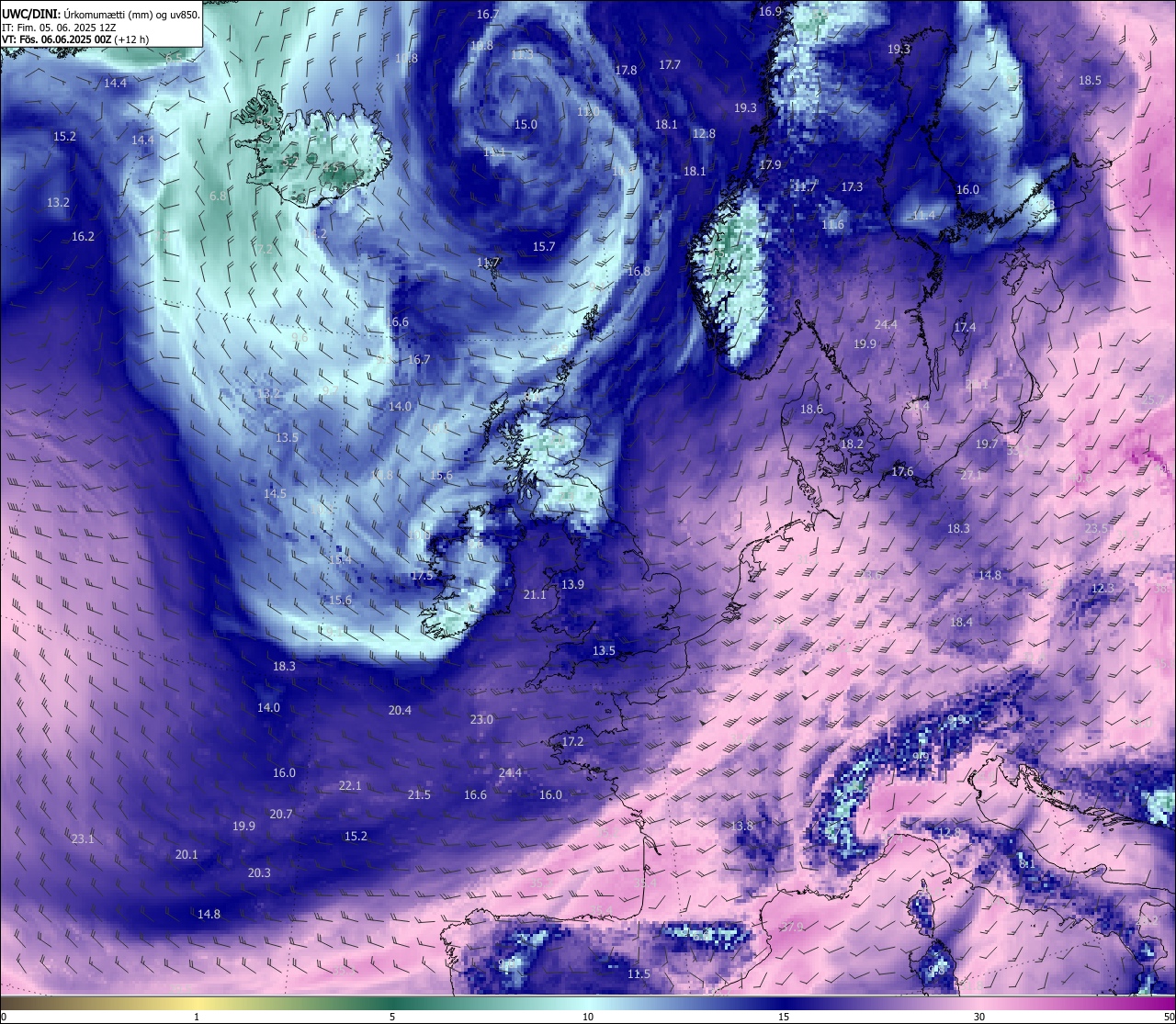Click the colorbar tick label '15'
Viewport: 1176px width, 1024px height.
click(x=784, y=1017)
